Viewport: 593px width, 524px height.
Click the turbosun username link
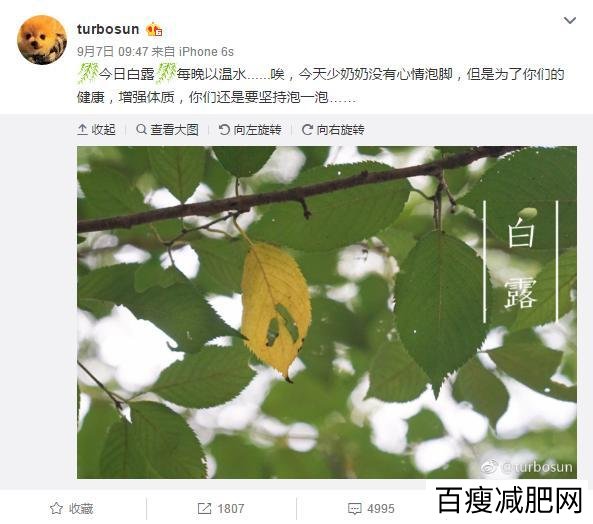pyautogui.click(x=108, y=29)
